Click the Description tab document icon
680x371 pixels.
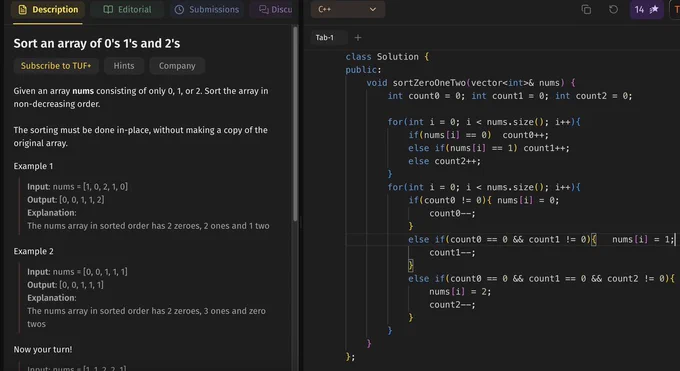(x=23, y=10)
